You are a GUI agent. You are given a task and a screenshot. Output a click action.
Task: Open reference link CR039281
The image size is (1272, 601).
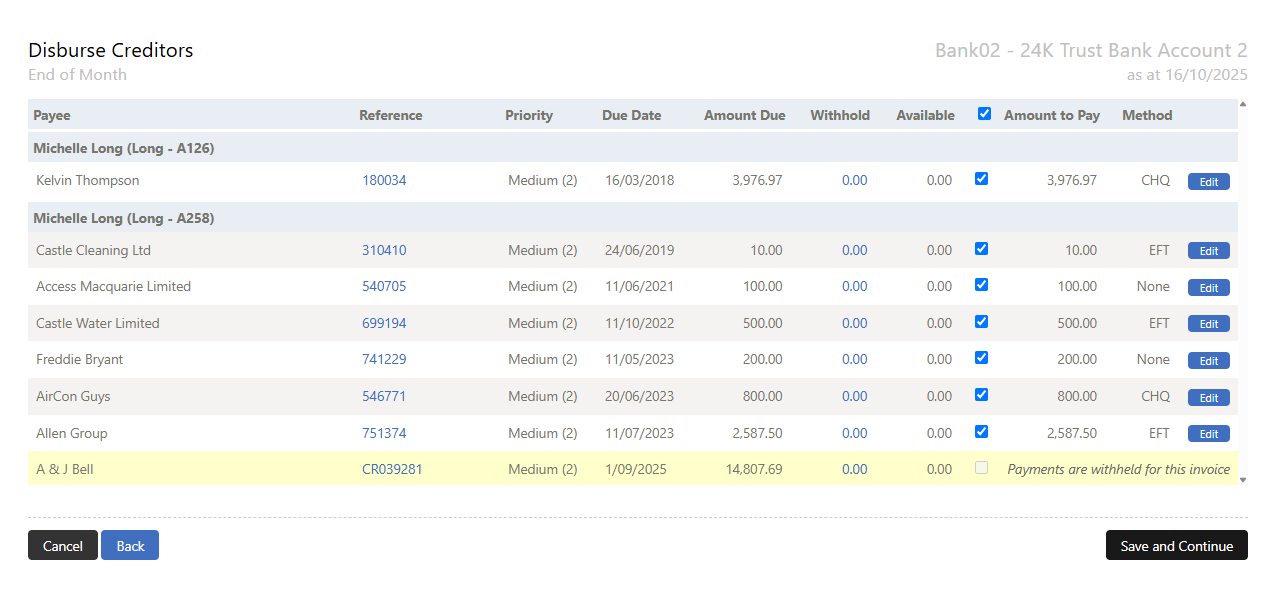coord(392,469)
